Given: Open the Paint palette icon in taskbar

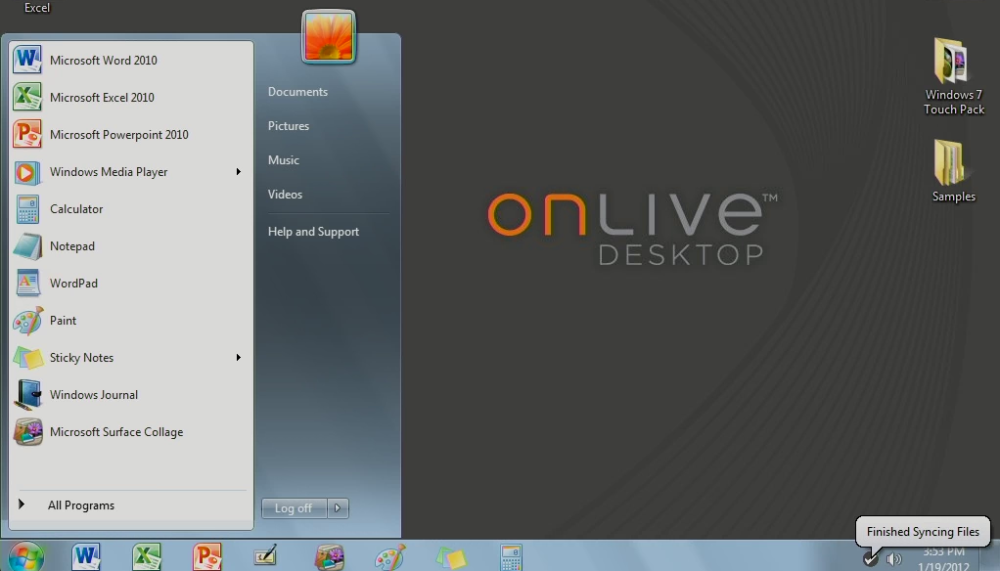Looking at the screenshot, I should [389, 557].
